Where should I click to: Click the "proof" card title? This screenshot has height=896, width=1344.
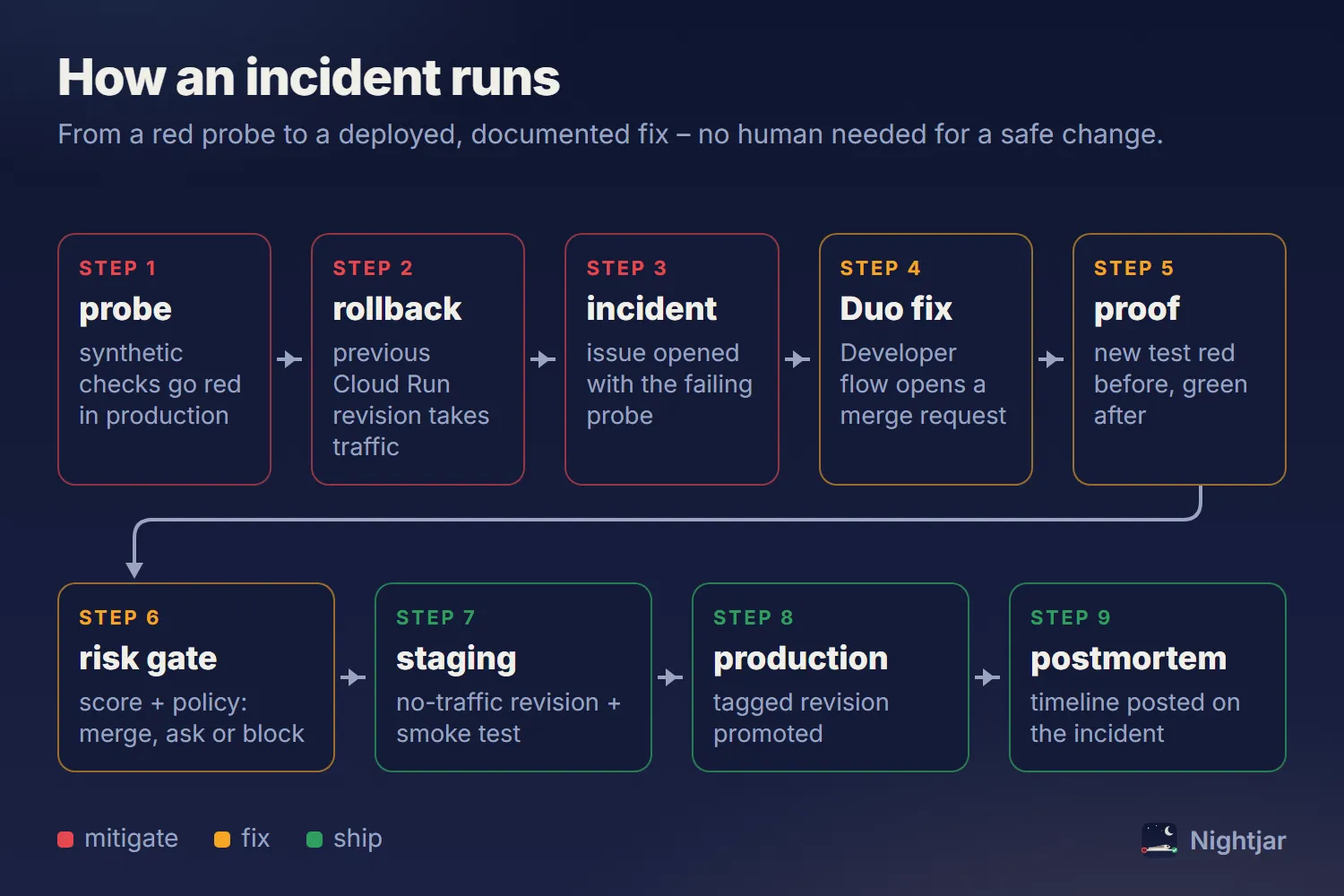point(1137,309)
